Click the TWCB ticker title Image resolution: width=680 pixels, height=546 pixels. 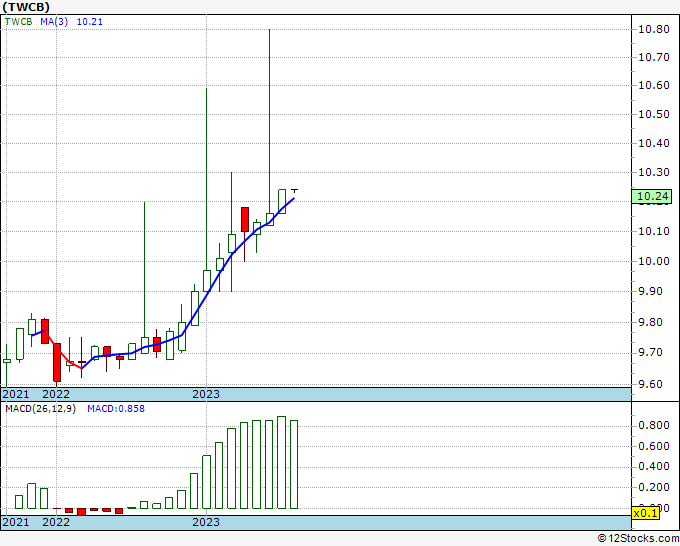(x=26, y=7)
